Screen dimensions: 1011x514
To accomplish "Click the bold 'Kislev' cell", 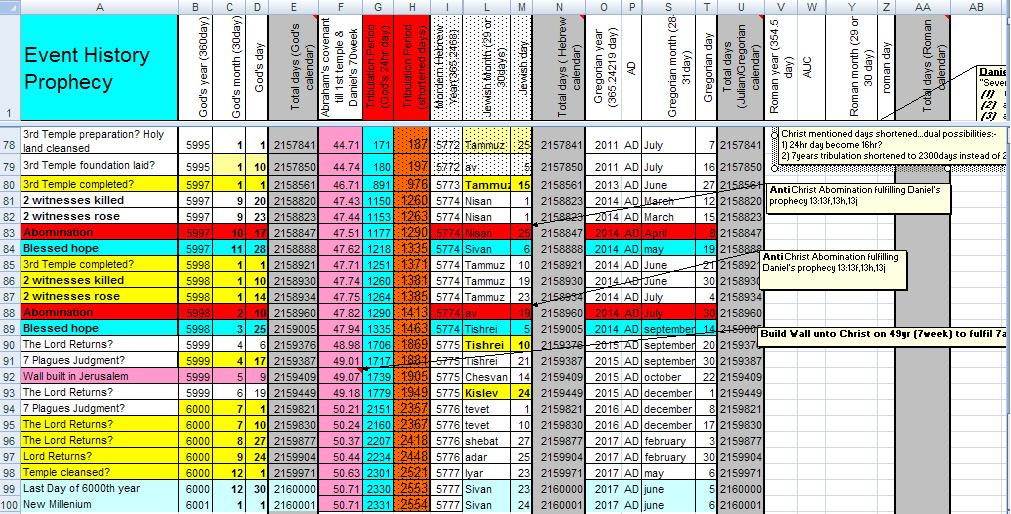I will pyautogui.click(x=486, y=392).
